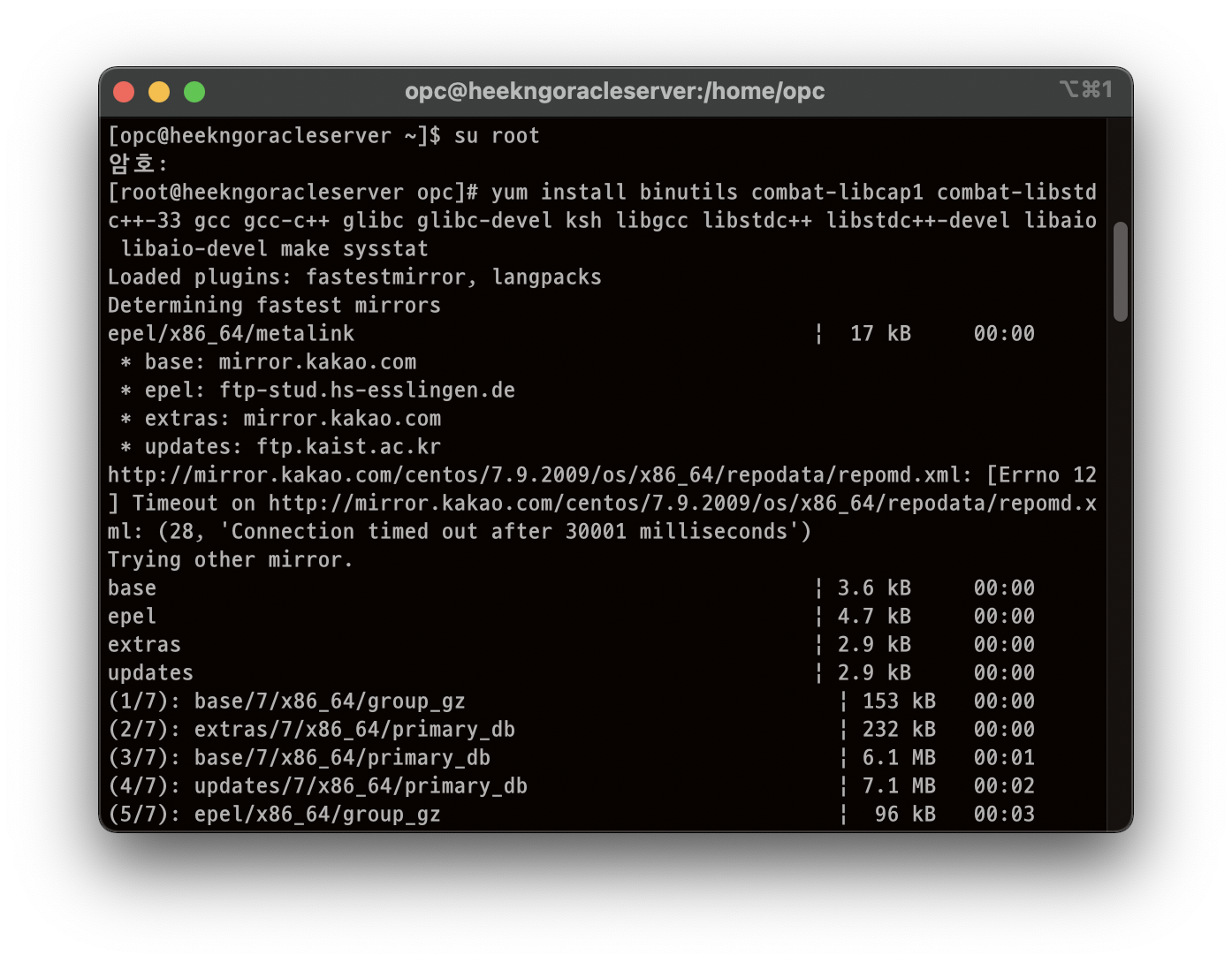
Task: Click the '7.1 MB' download size
Action: (899, 786)
